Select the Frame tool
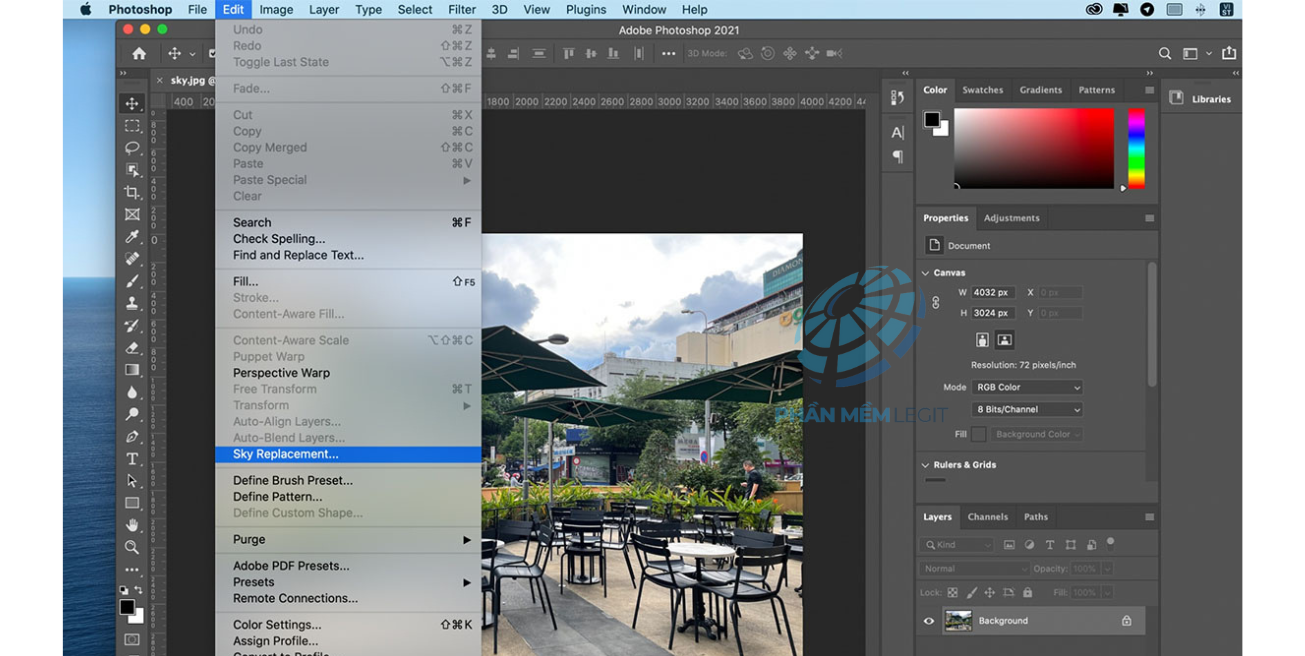1305x656 pixels. point(132,214)
